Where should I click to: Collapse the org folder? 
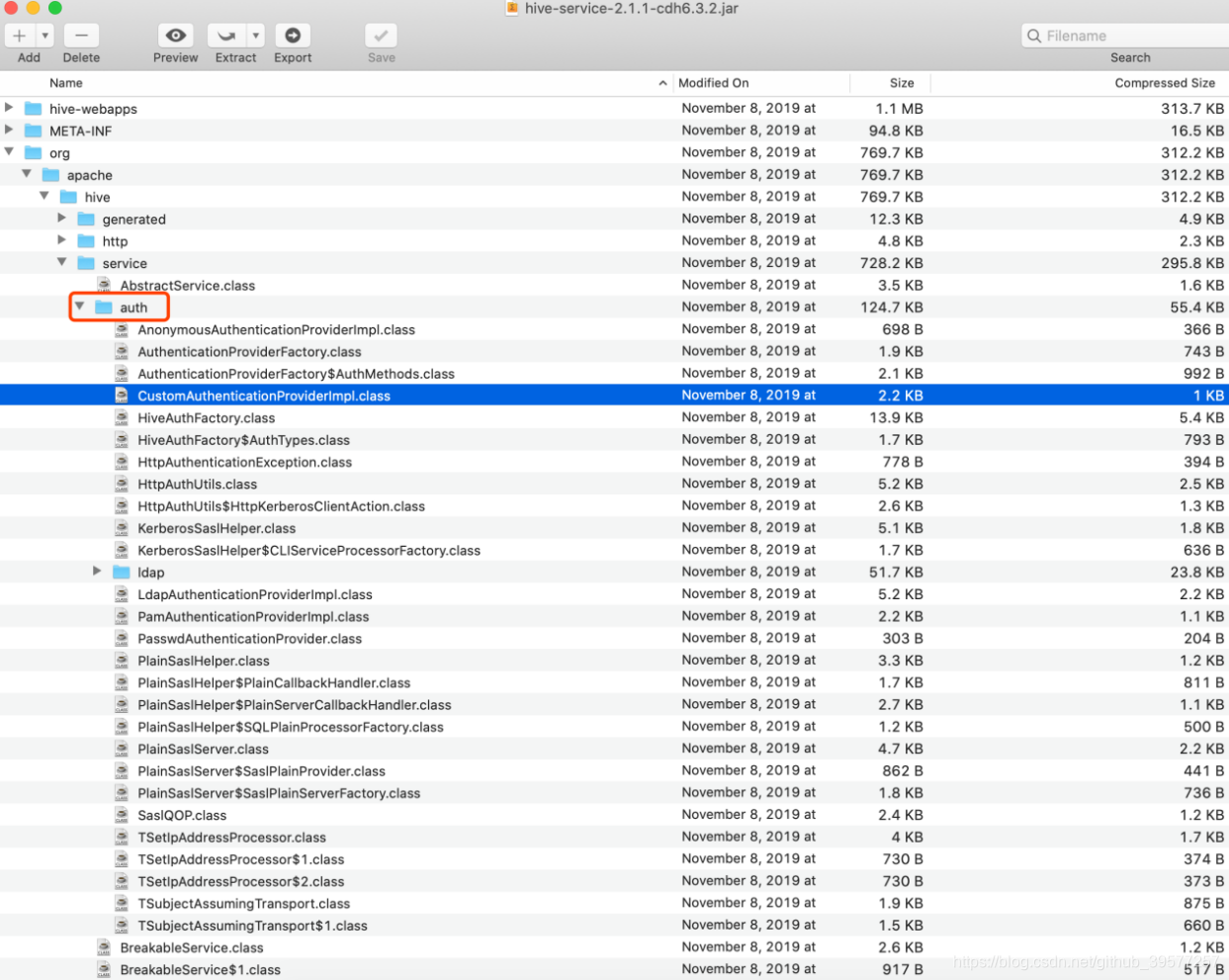click(x=9, y=151)
